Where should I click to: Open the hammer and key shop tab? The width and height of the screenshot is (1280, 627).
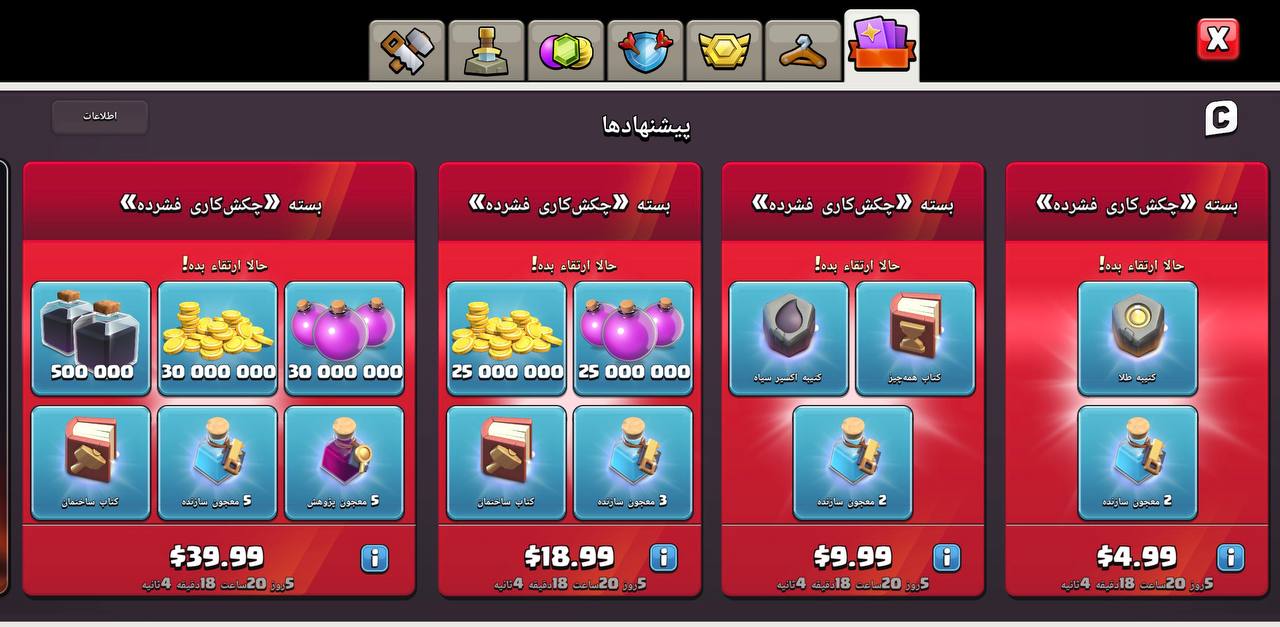tap(407, 50)
